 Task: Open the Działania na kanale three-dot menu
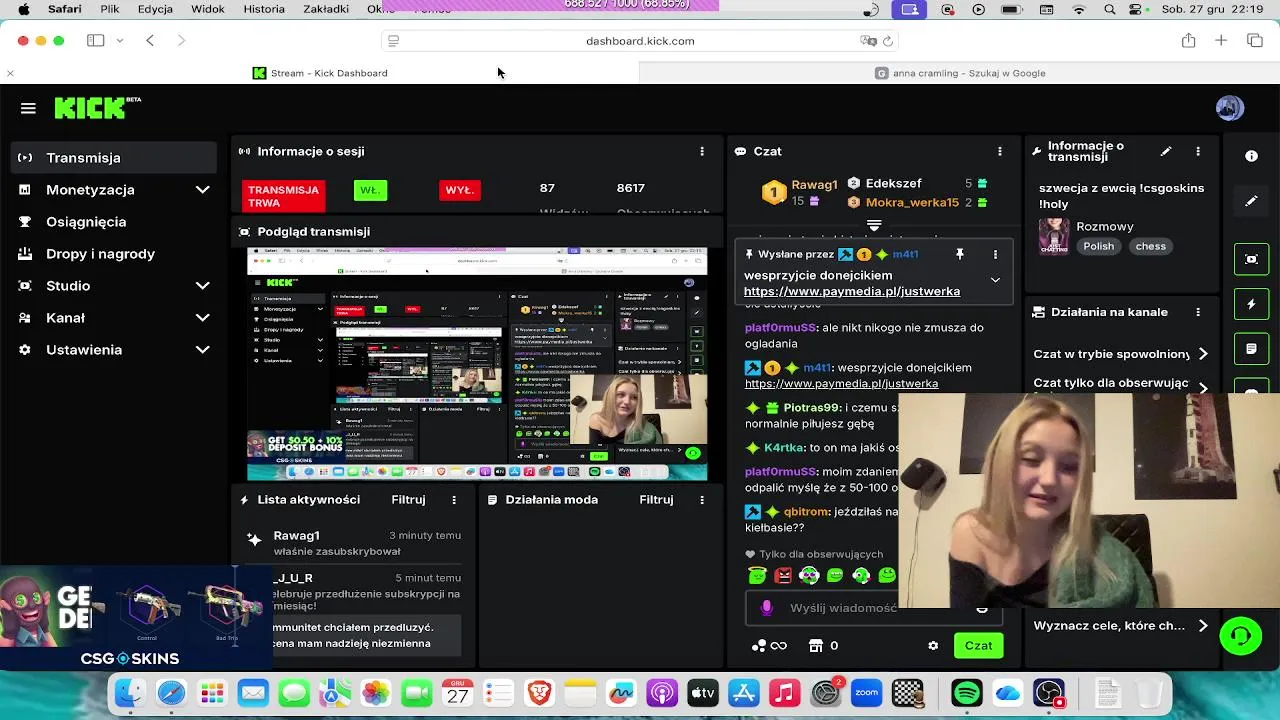[1198, 312]
